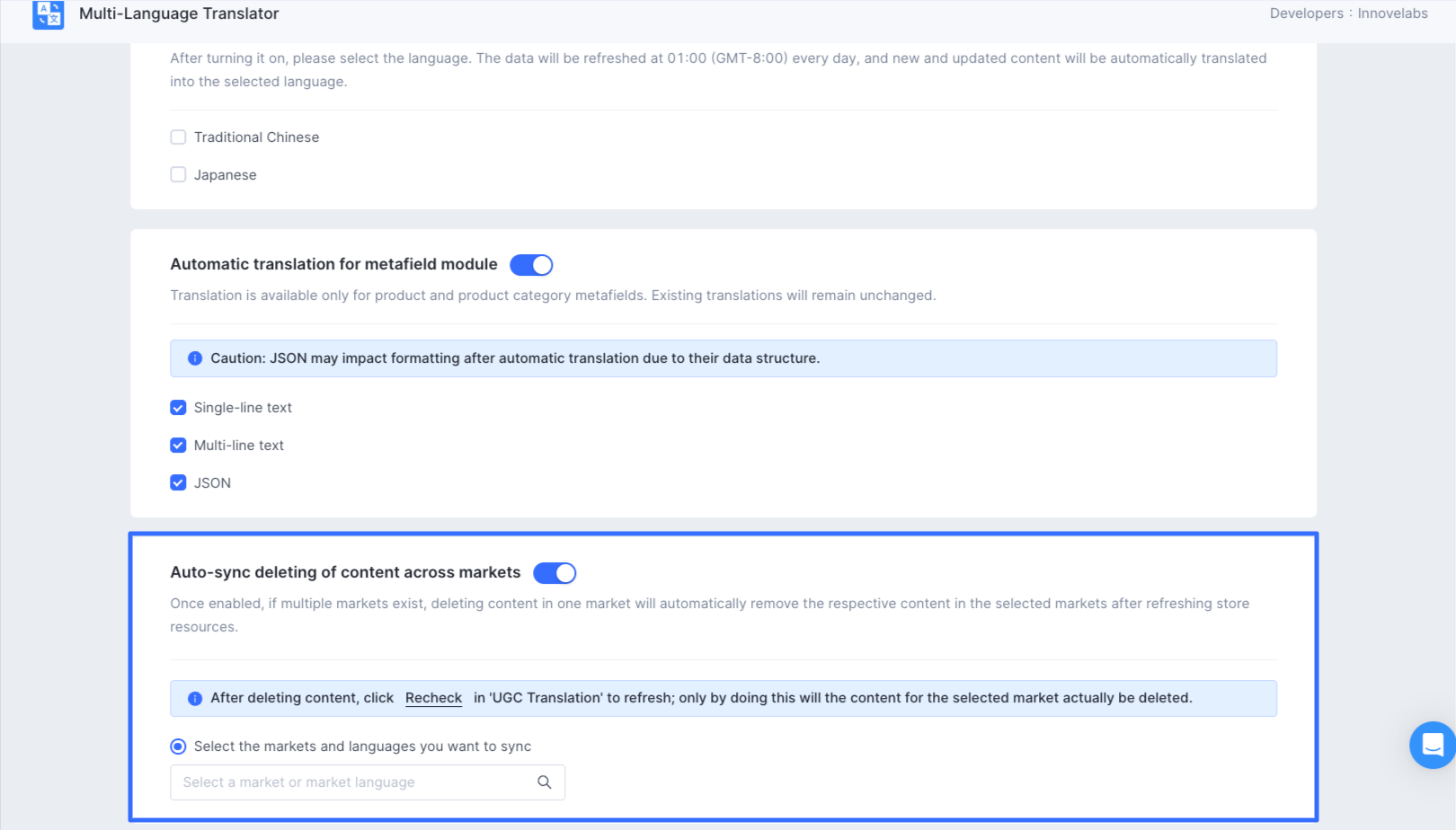
Task: Click the Automatic translation for metafield heading
Action: click(333, 264)
